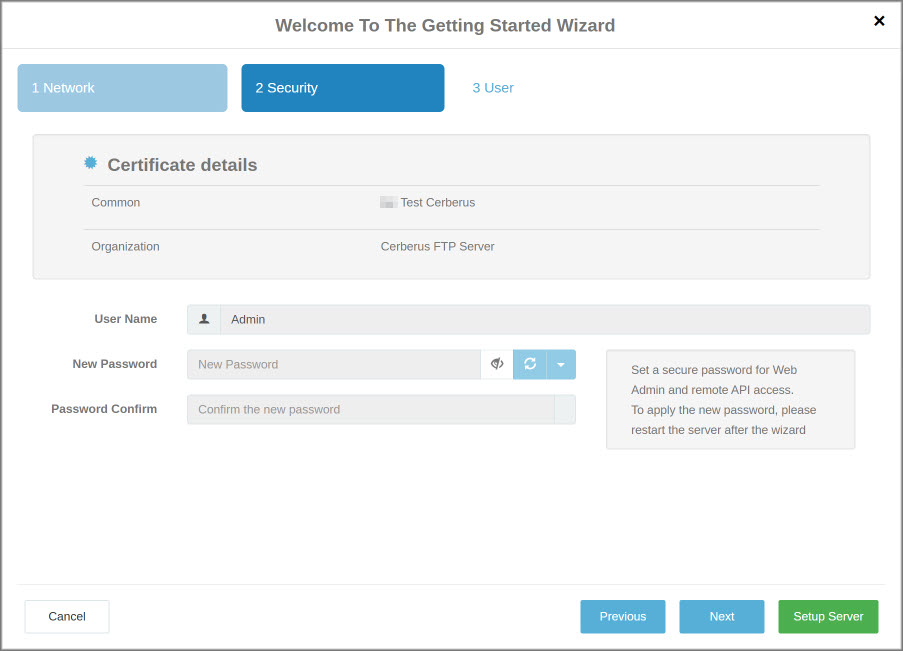Cancel the Getting Started Wizard
The width and height of the screenshot is (903, 651).
point(66,616)
